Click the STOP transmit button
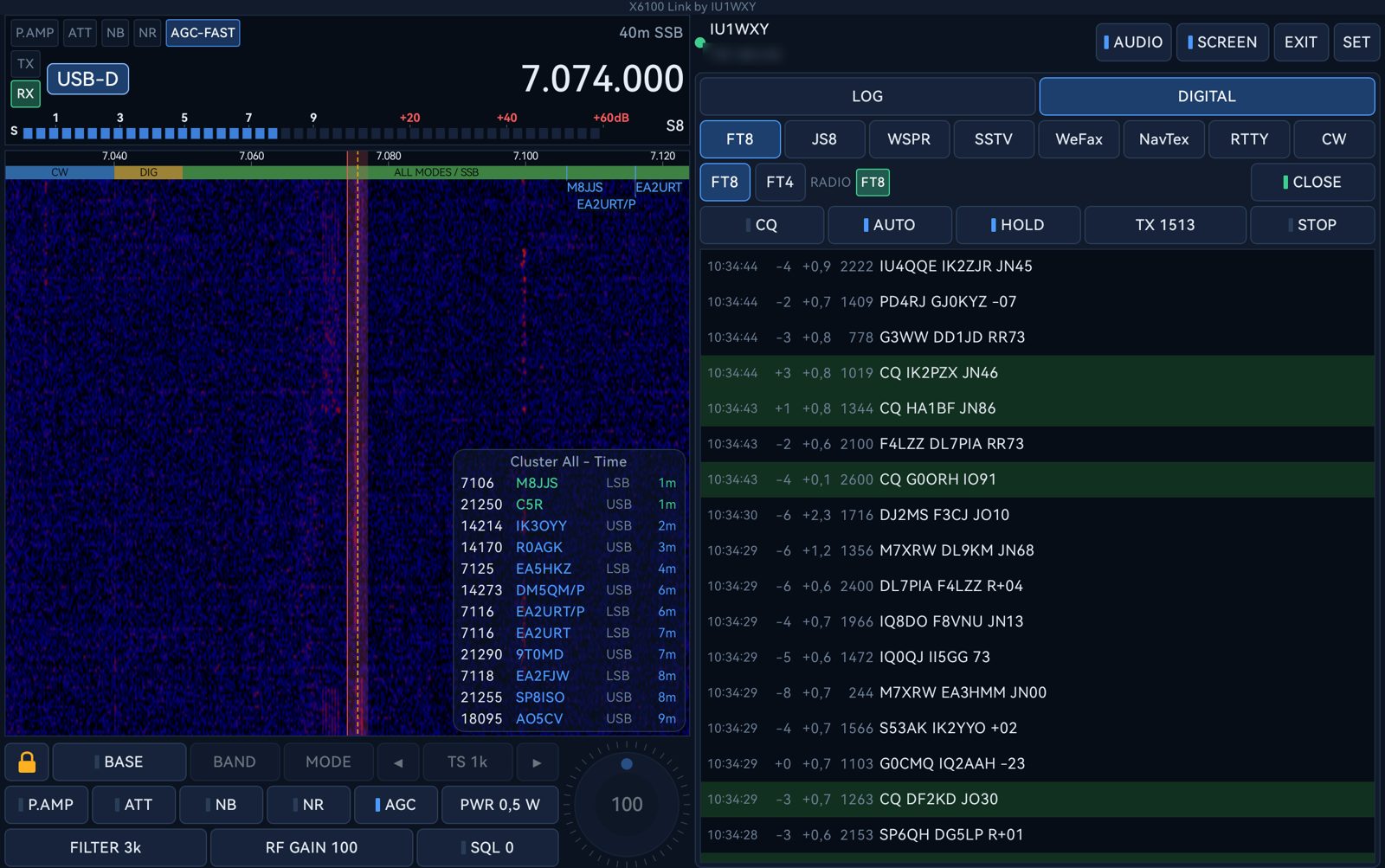This screenshot has height=868, width=1385. coord(1312,225)
